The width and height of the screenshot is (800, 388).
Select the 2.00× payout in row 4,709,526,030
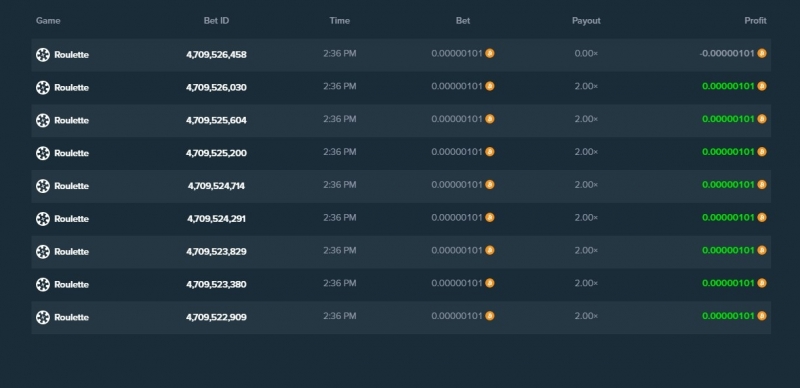[x=586, y=86]
